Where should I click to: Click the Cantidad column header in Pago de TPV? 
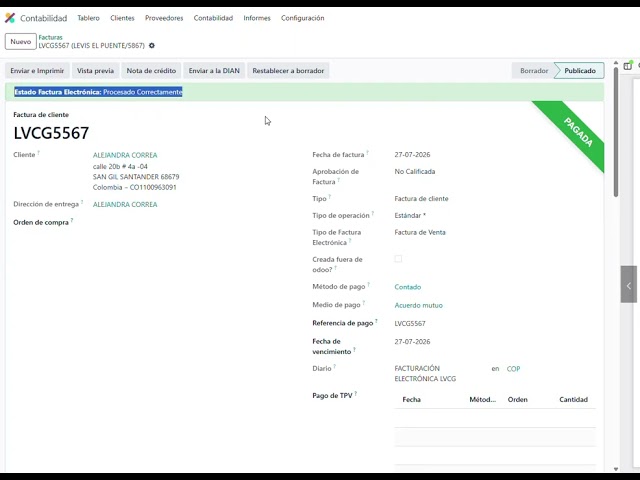pos(573,400)
